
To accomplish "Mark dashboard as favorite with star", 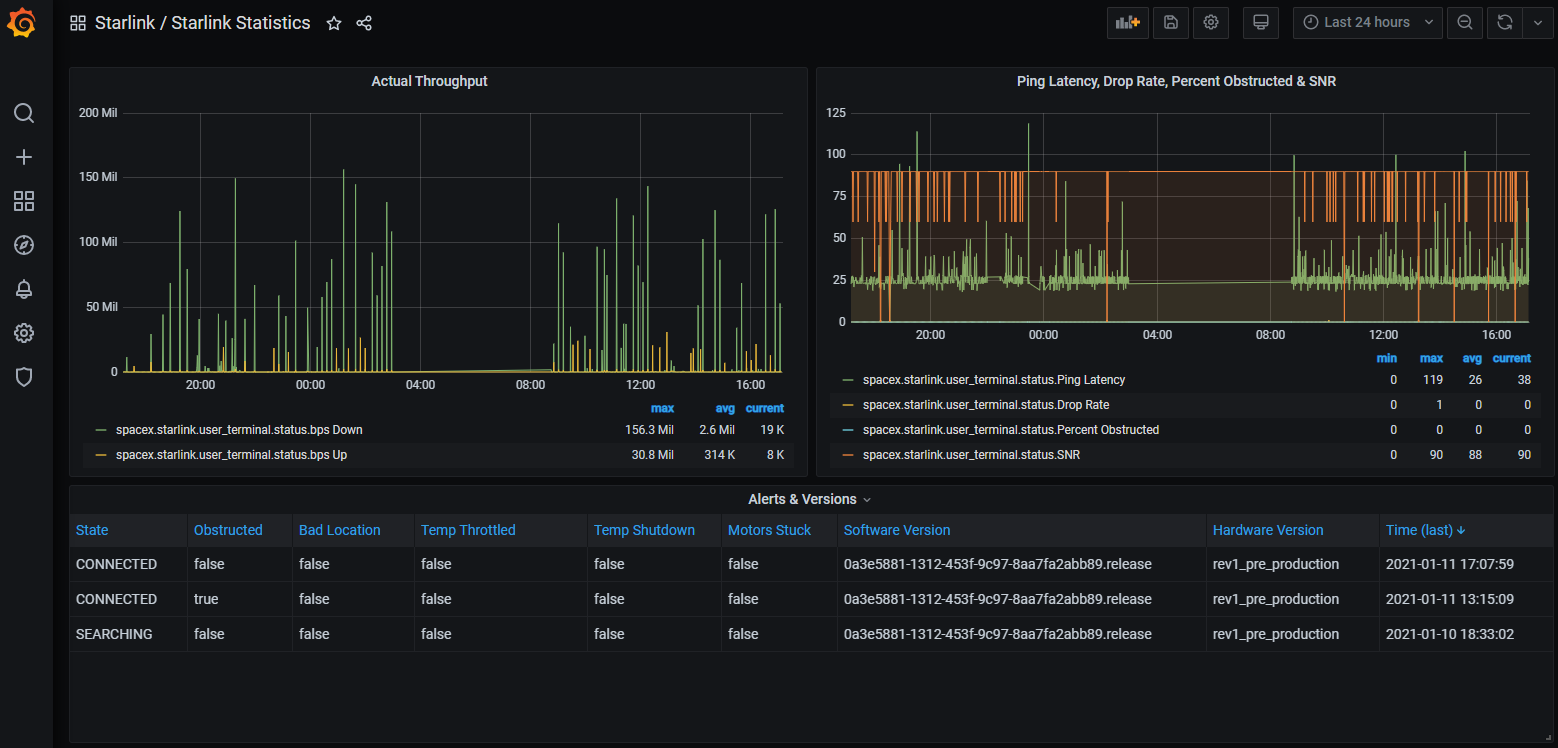I will point(334,23).
